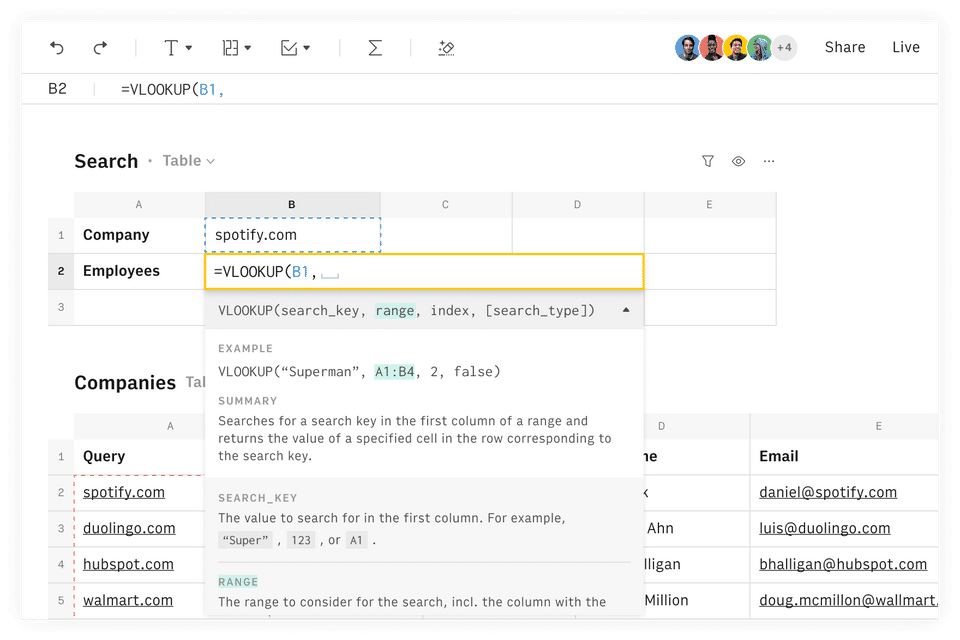Click the Share button
Viewport: 960px width, 640px height.
click(x=845, y=48)
